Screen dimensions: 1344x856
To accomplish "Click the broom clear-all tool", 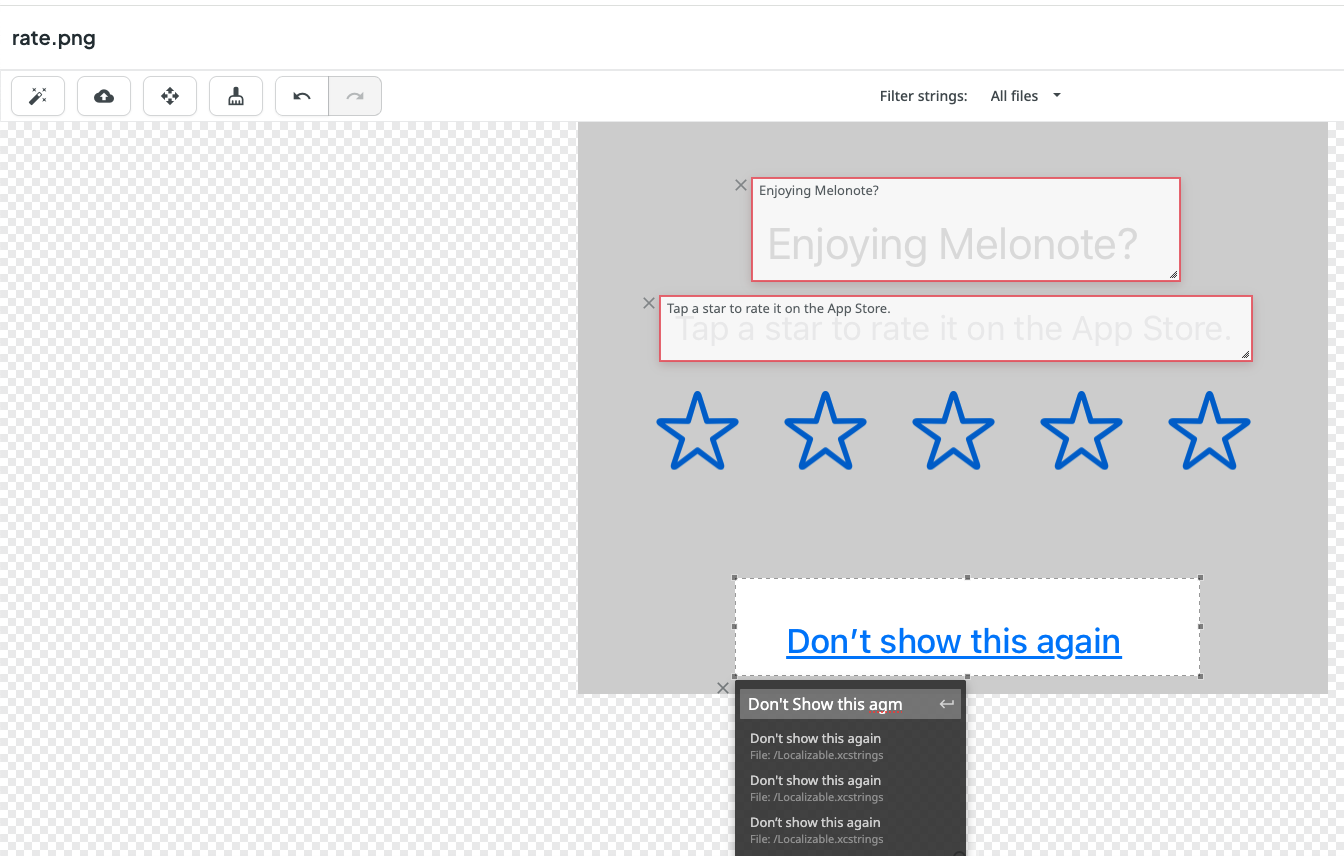I will [236, 96].
